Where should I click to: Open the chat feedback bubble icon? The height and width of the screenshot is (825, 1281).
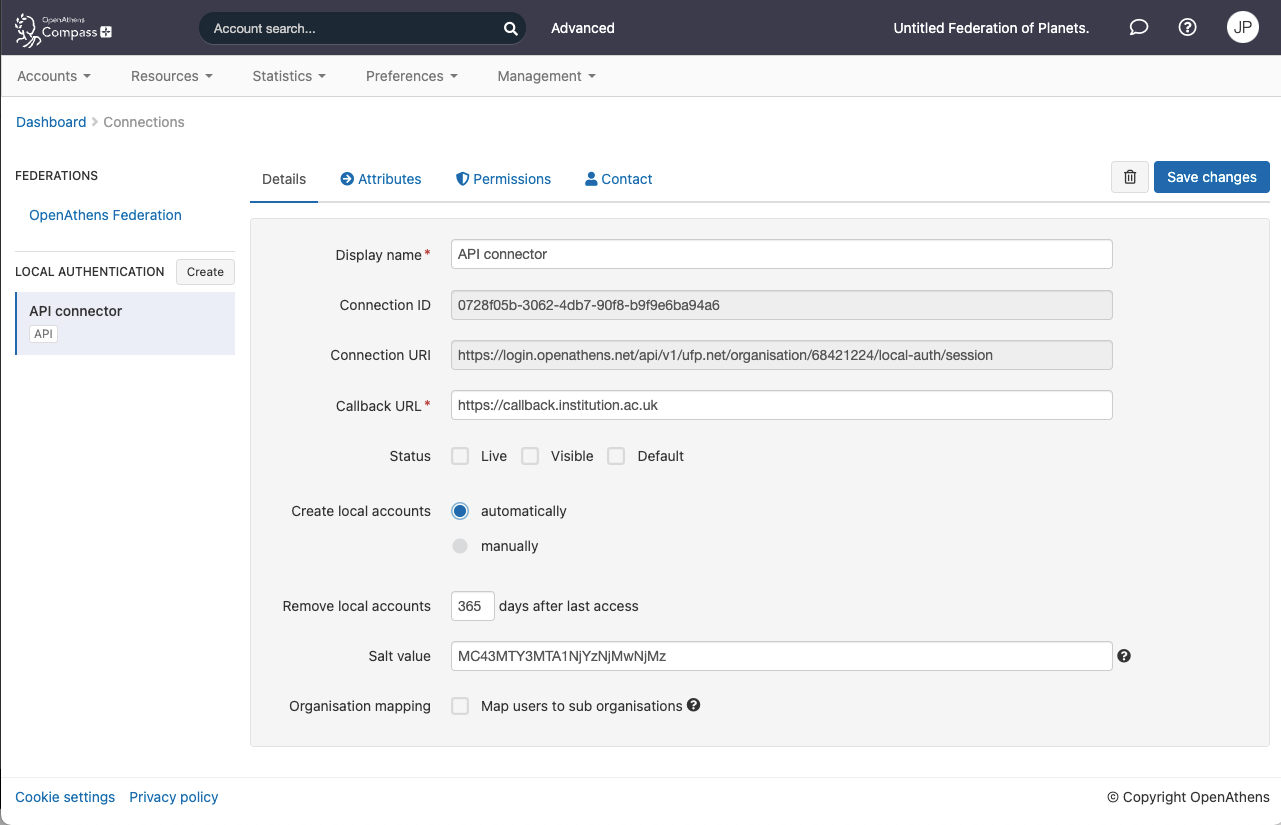[1138, 27]
